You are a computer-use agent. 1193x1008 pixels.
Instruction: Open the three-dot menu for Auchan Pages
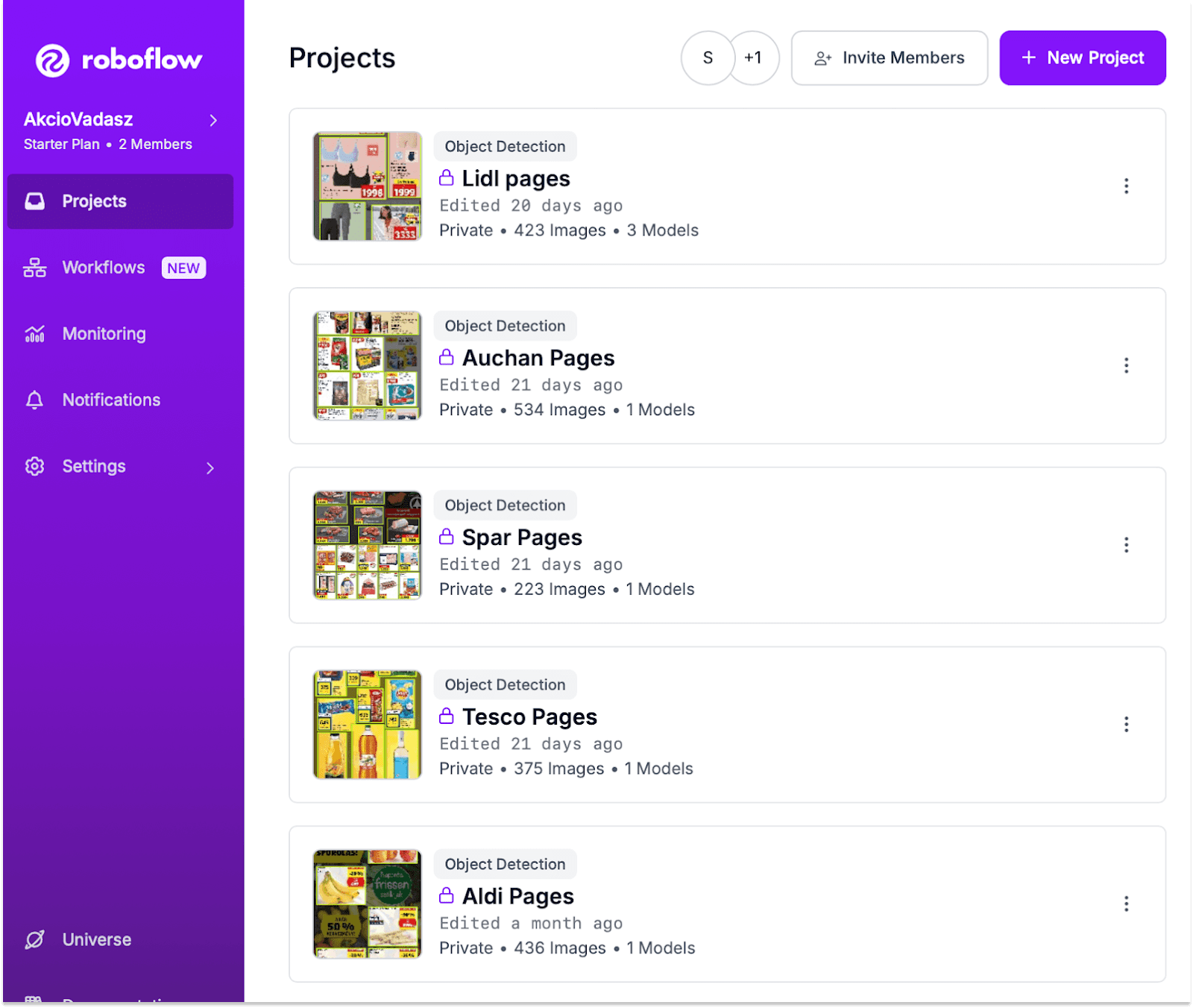1126,365
